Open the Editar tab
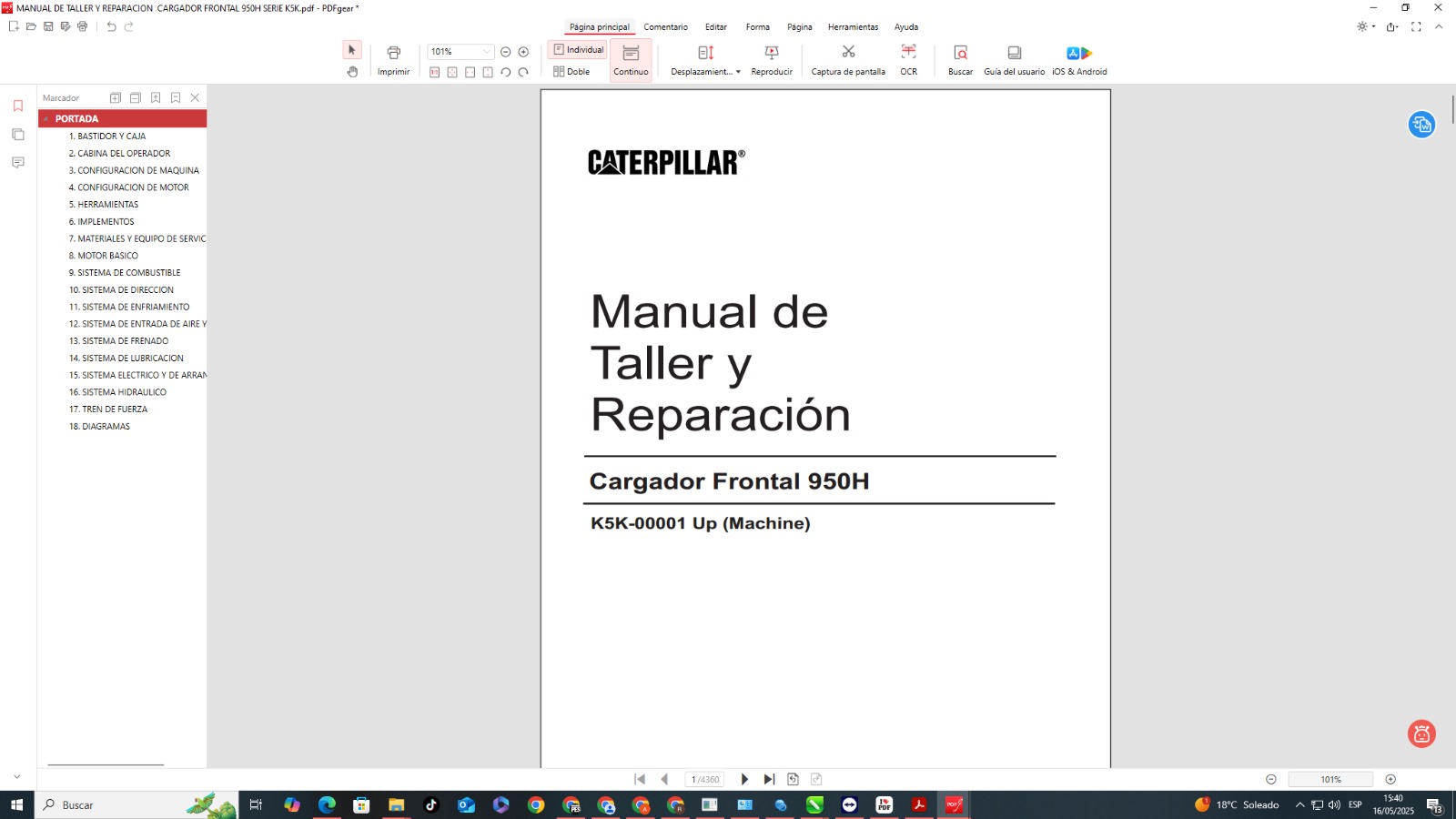 click(716, 27)
